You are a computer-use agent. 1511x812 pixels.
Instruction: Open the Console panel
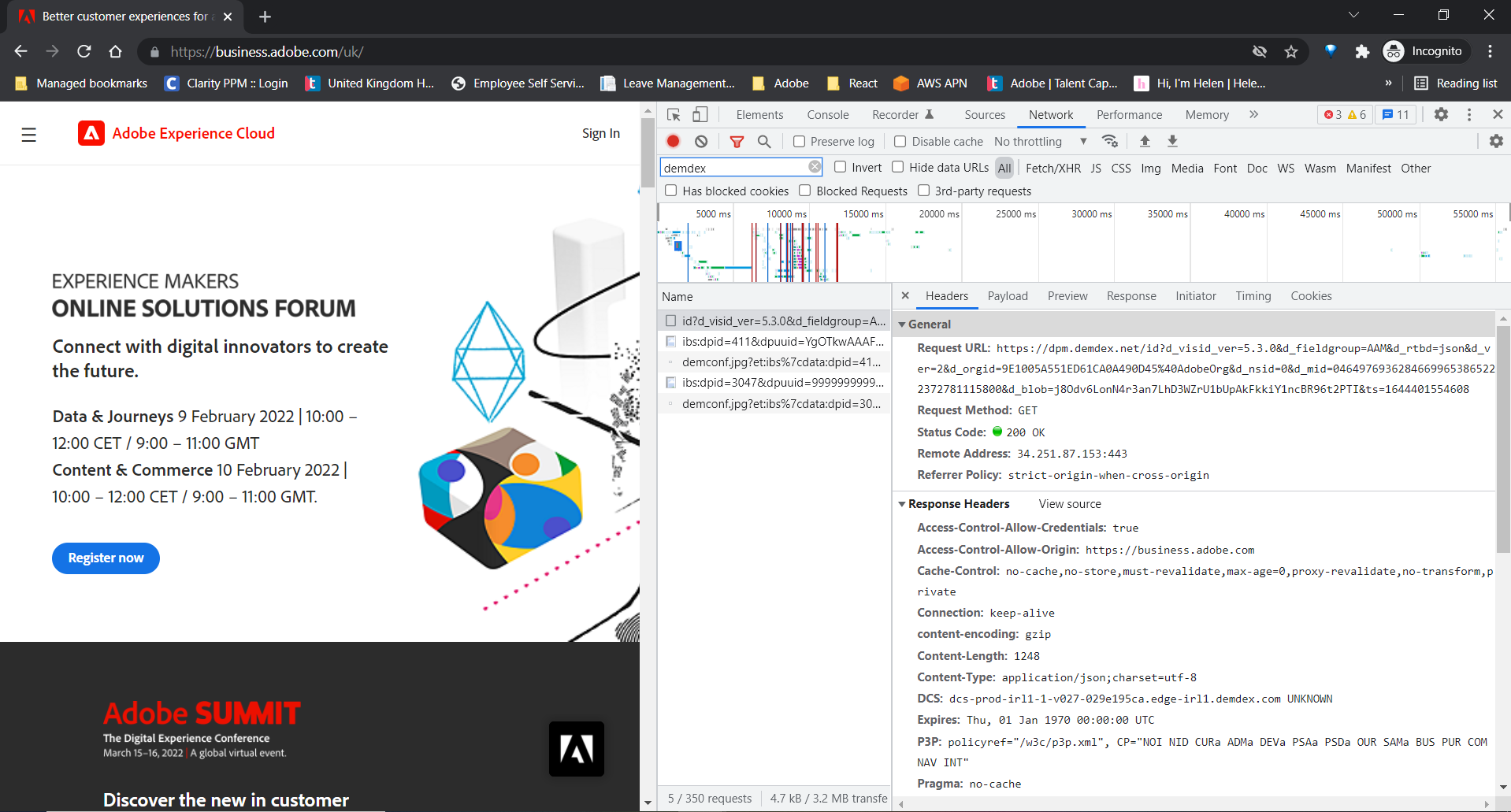coord(827,114)
